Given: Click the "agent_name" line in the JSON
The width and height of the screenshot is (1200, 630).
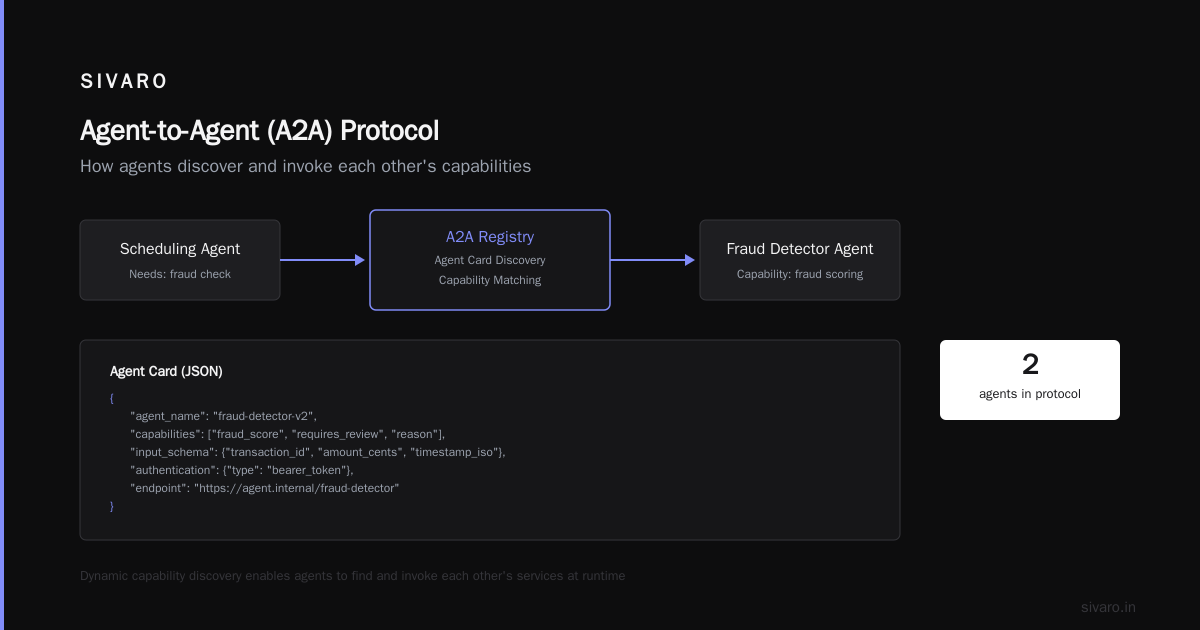Looking at the screenshot, I should coord(223,416).
